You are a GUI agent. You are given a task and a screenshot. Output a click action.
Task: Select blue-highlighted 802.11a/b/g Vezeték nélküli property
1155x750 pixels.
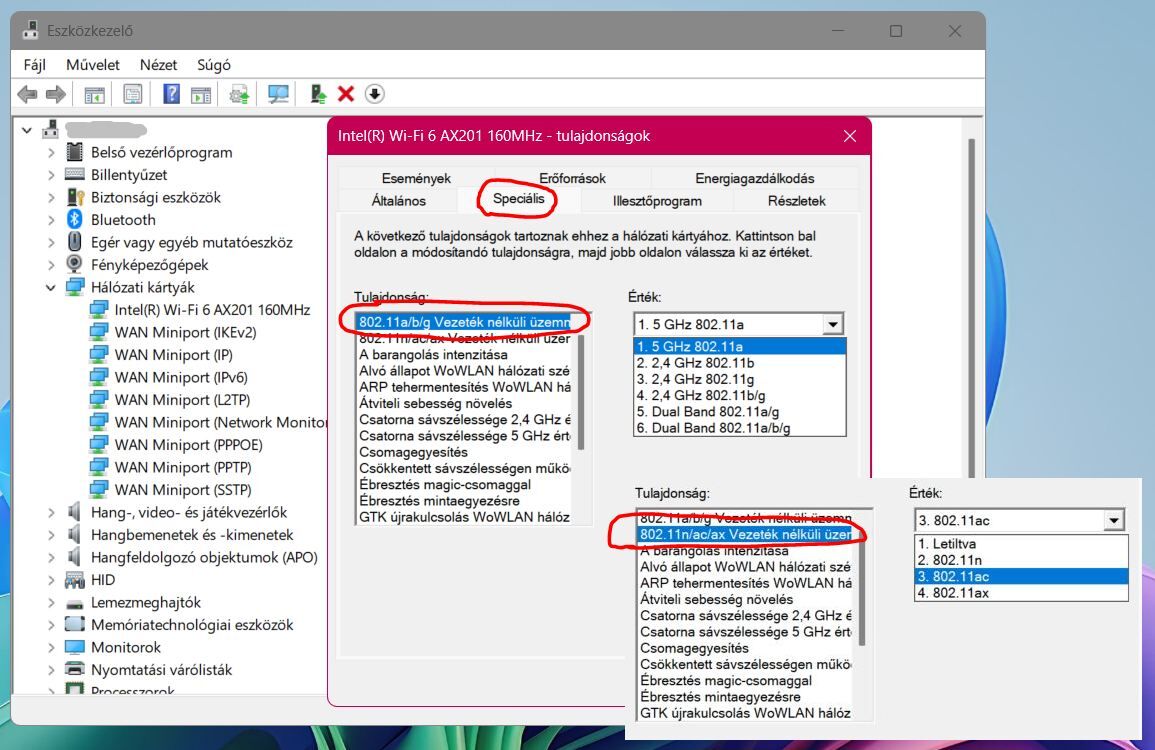coord(464,322)
